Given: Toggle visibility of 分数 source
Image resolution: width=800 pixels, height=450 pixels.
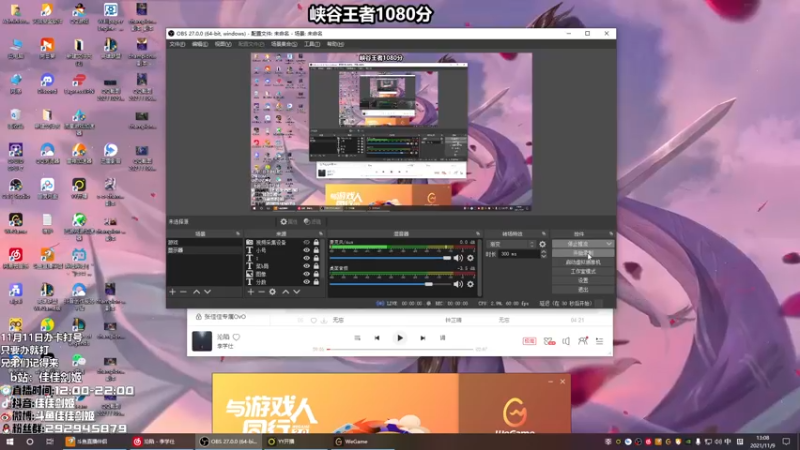Looking at the screenshot, I should [x=307, y=282].
